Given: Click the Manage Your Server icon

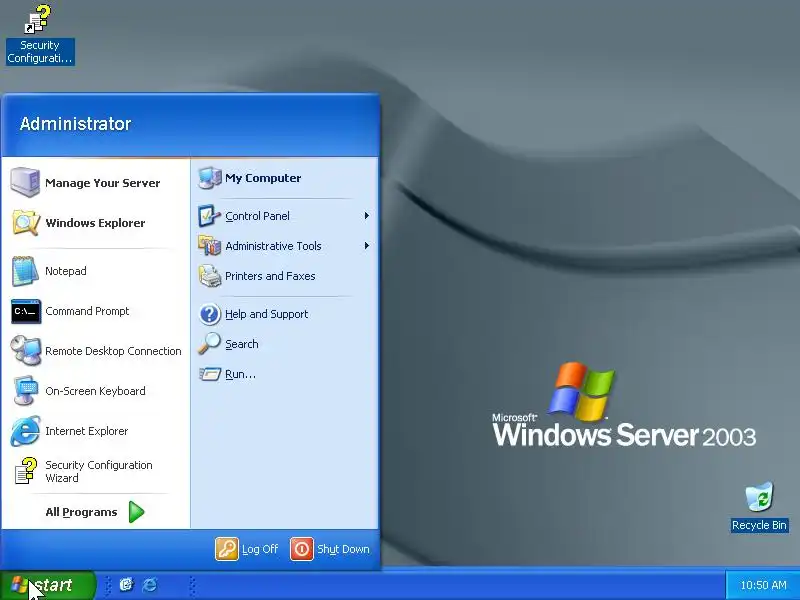Looking at the screenshot, I should [x=25, y=182].
